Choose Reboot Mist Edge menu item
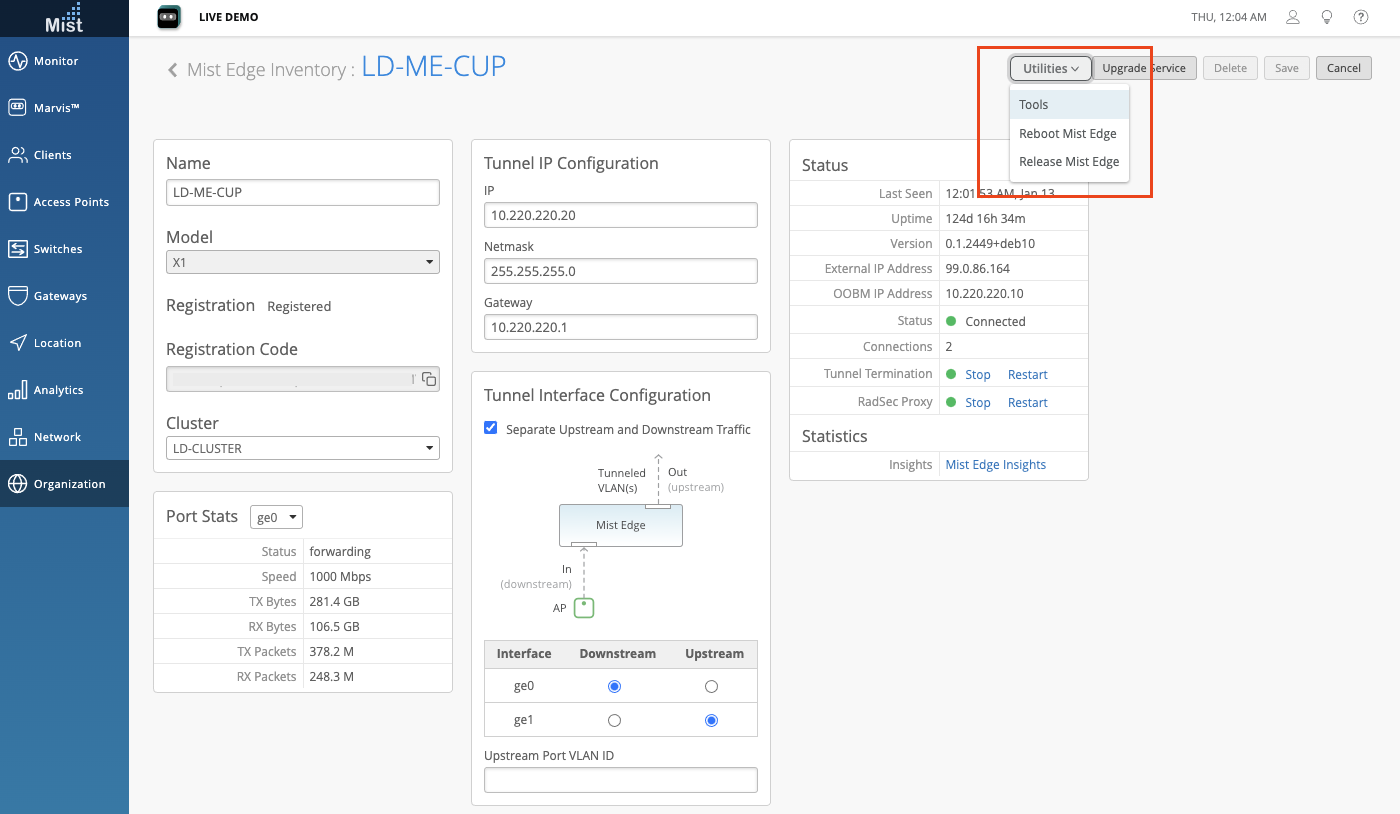This screenshot has width=1400, height=814. (x=1070, y=133)
